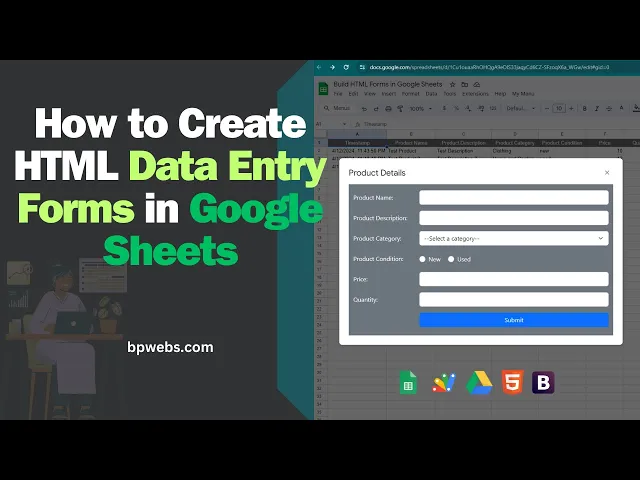The height and width of the screenshot is (480, 640).
Task: Open the Data menu
Action: point(431,94)
